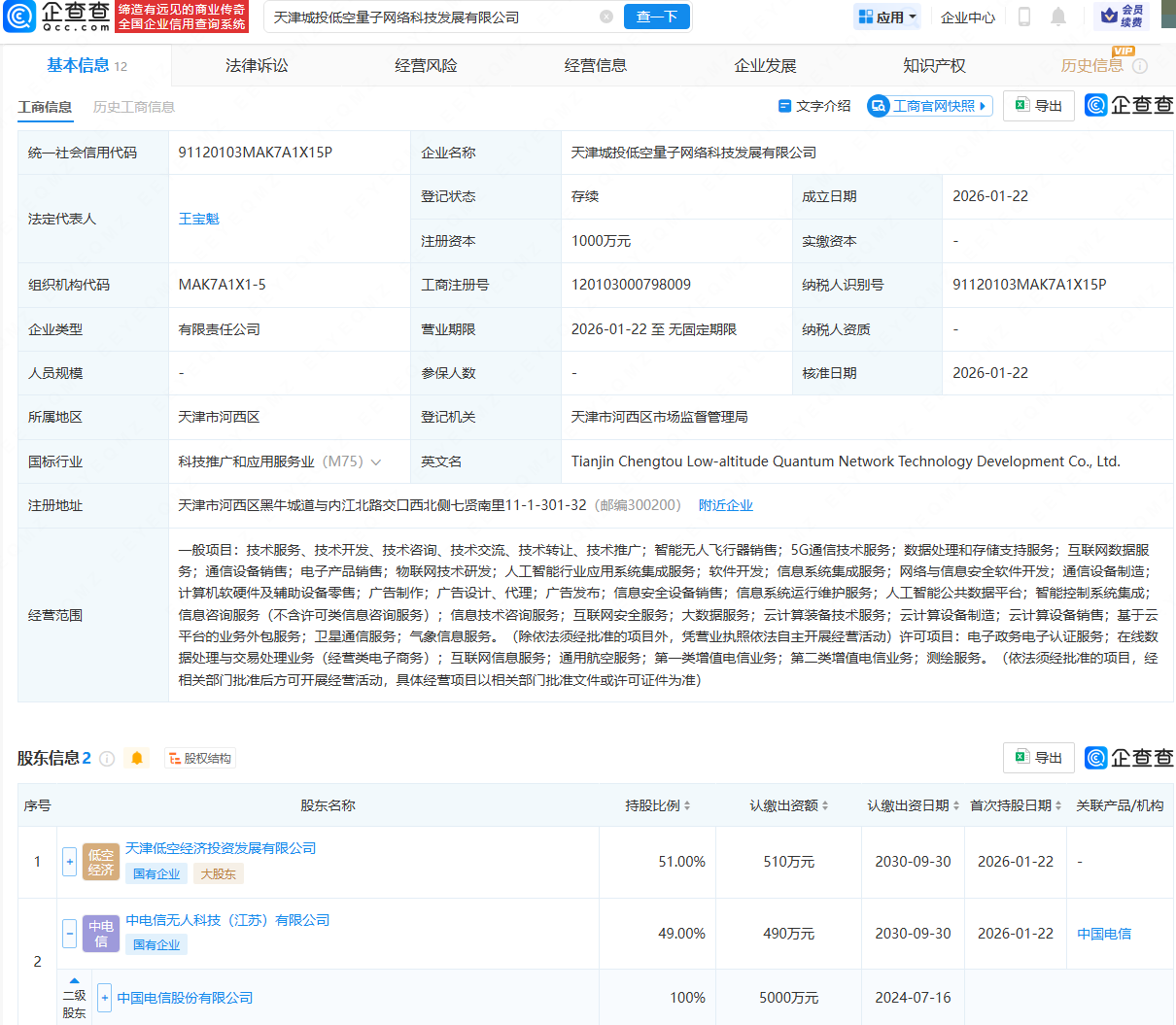Click the Qichacha logo in the header
Viewport: 1176px width, 1025px height.
[56, 17]
